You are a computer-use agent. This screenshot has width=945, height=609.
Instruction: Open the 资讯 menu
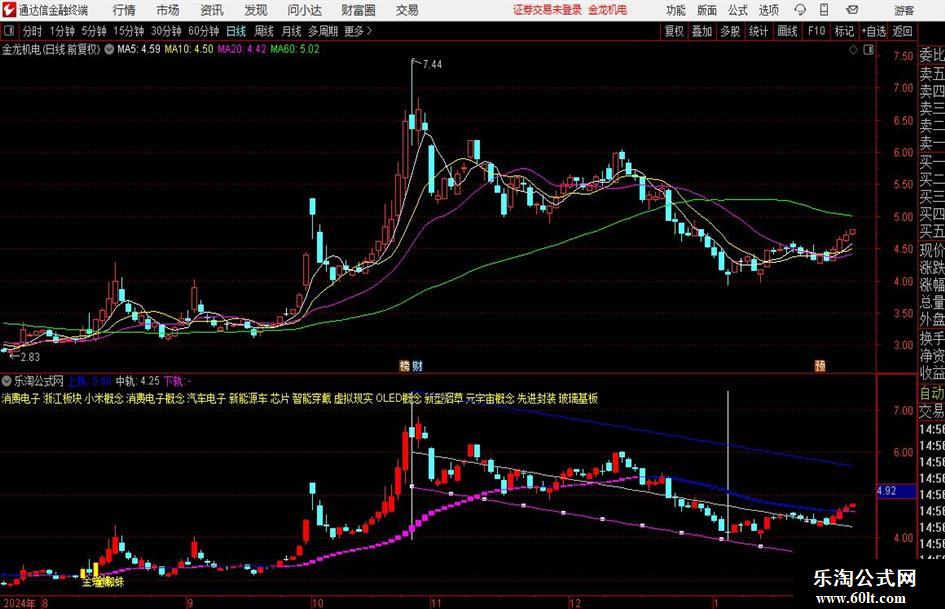[212, 10]
